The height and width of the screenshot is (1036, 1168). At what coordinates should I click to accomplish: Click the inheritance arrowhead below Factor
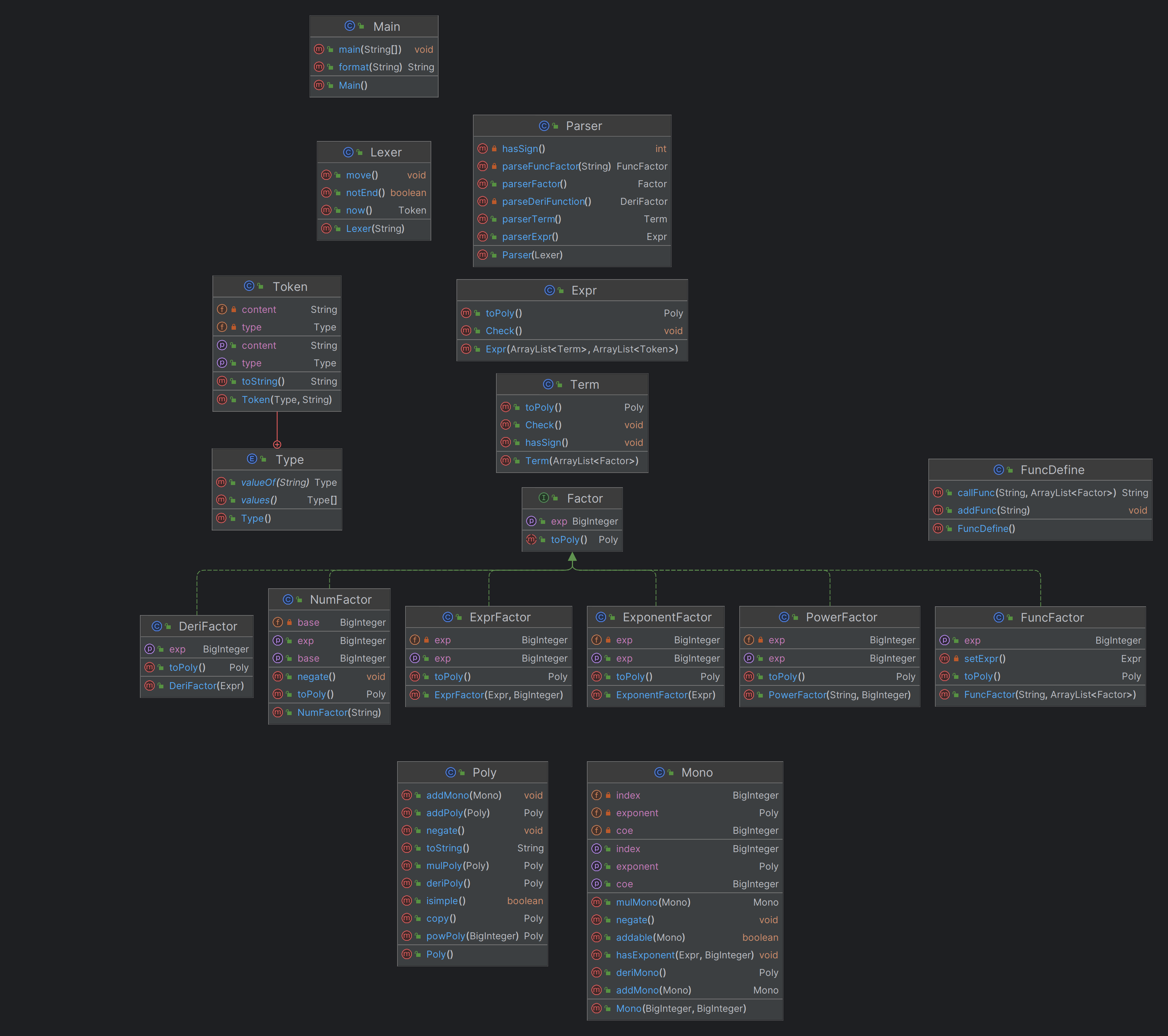click(572, 556)
